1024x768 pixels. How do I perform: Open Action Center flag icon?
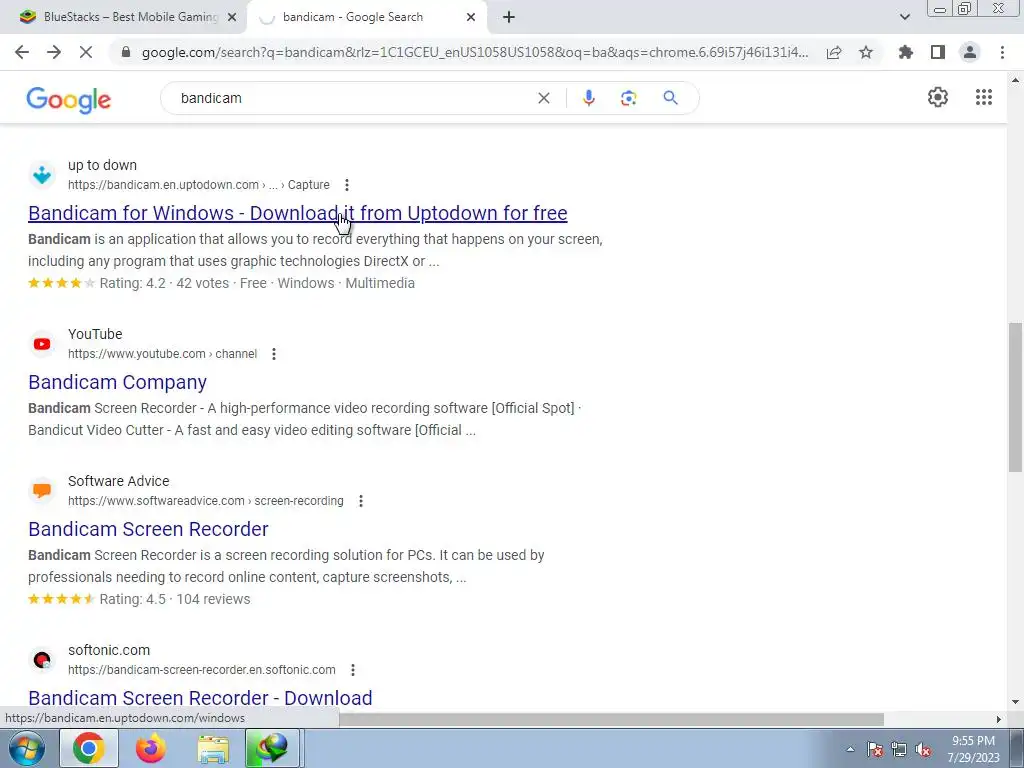pyautogui.click(x=875, y=750)
